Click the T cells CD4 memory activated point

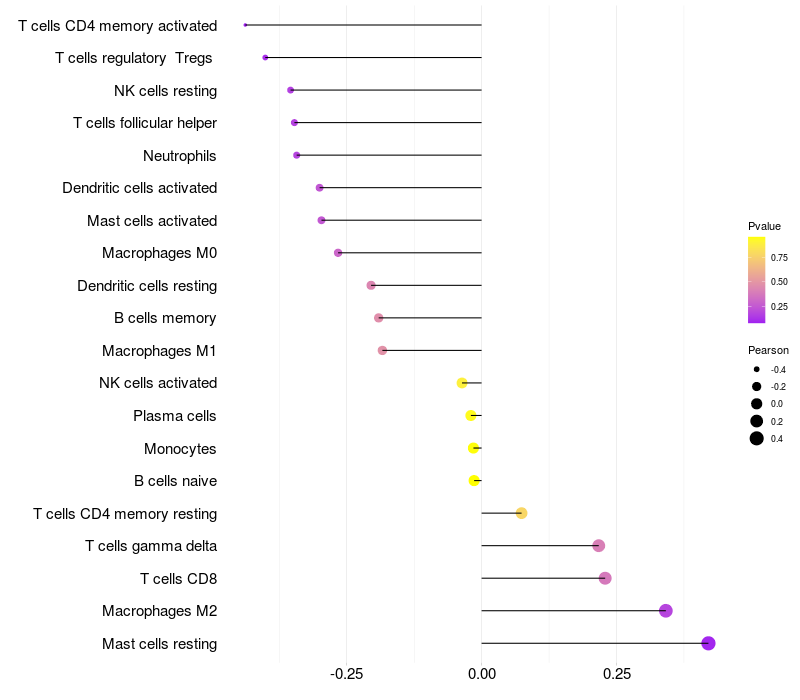coord(245,25)
